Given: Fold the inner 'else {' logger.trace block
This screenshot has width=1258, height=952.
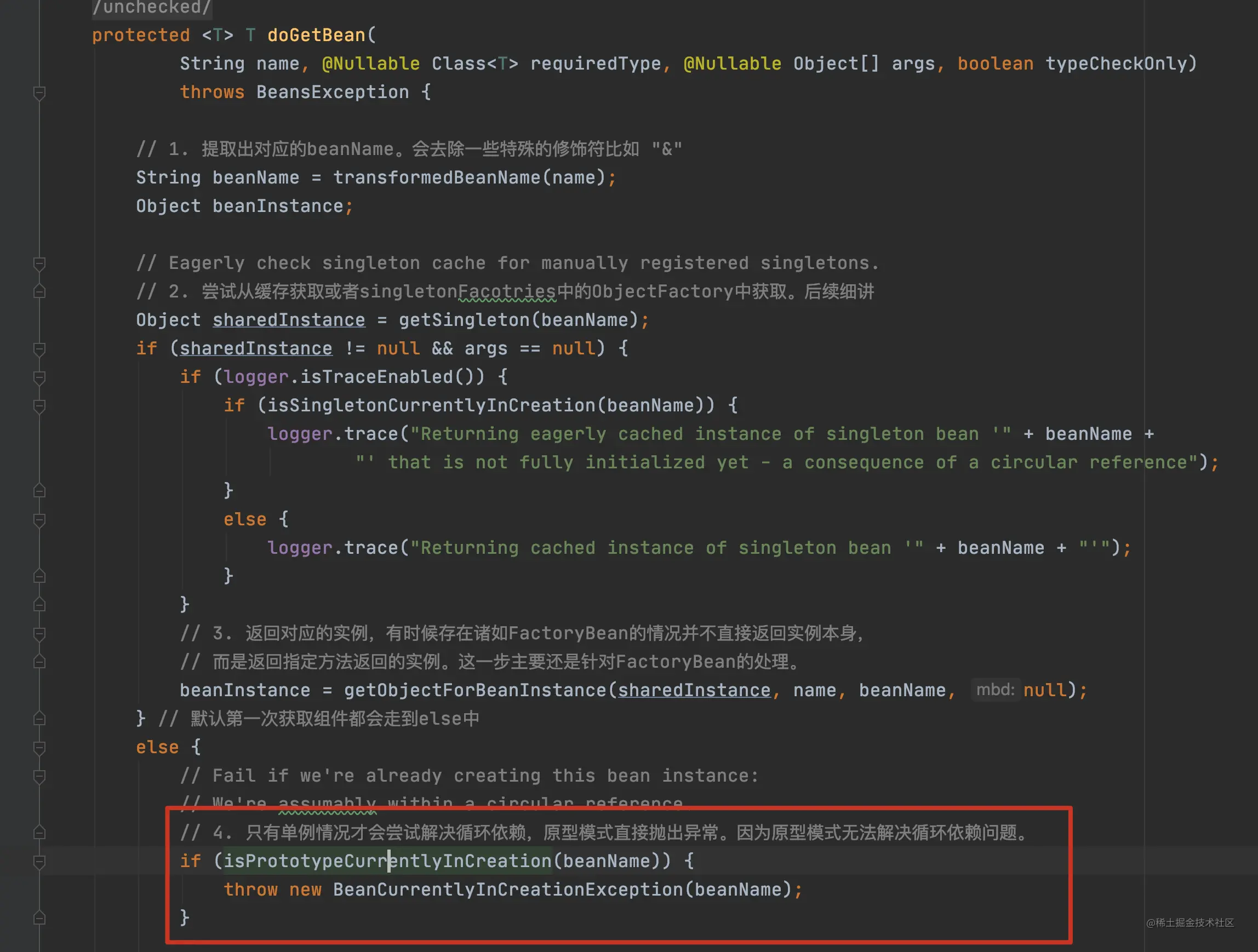Looking at the screenshot, I should coord(39,519).
